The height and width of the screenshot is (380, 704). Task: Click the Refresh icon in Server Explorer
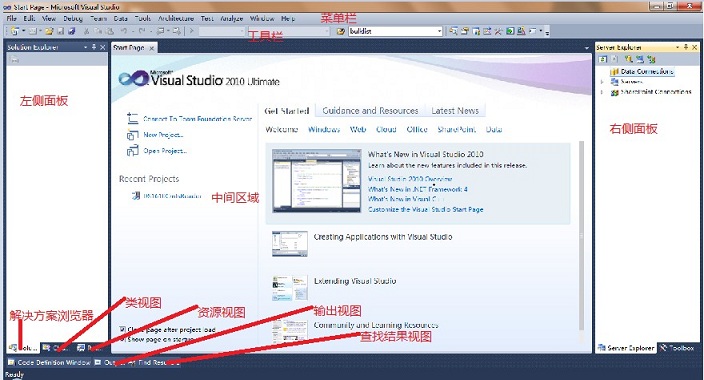point(603,59)
